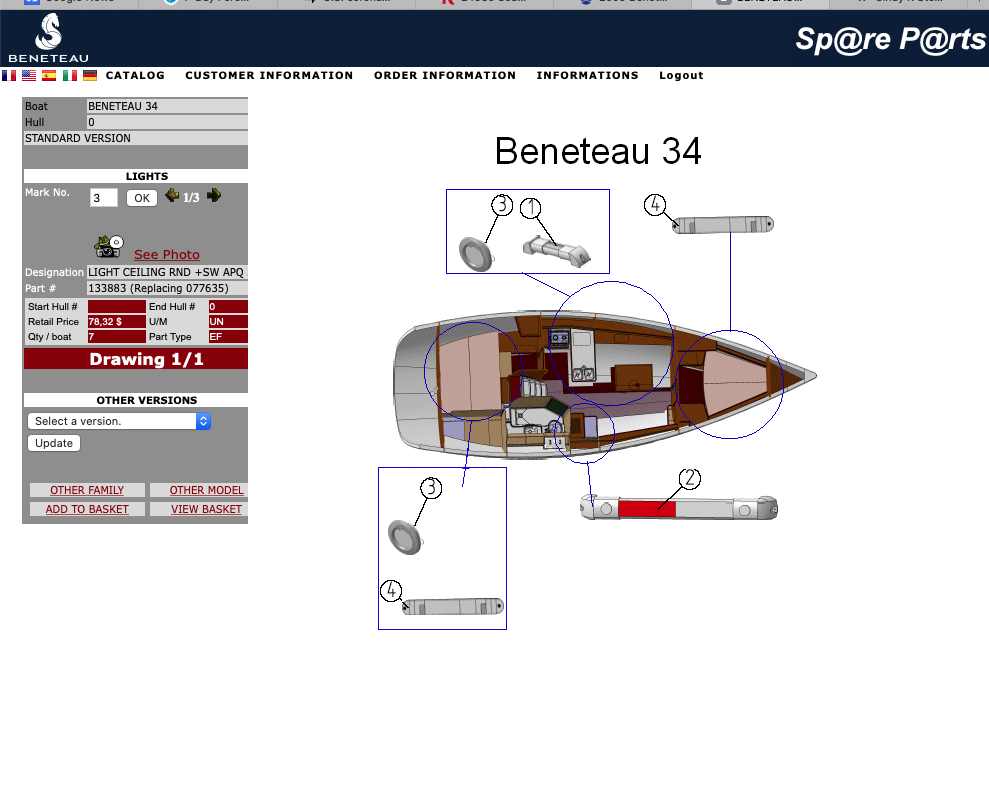Click ADD TO BASKET link
The width and height of the screenshot is (989, 805).
[x=87, y=509]
